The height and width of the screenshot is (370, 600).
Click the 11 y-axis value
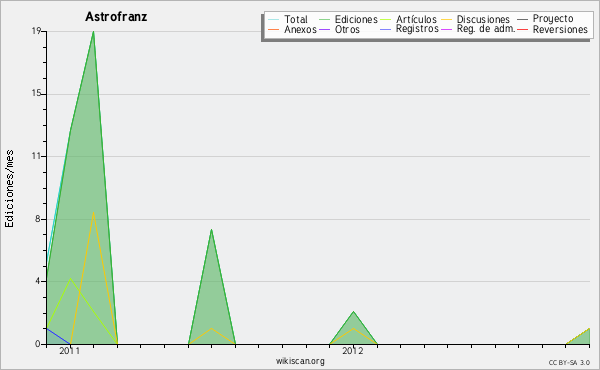coord(36,156)
